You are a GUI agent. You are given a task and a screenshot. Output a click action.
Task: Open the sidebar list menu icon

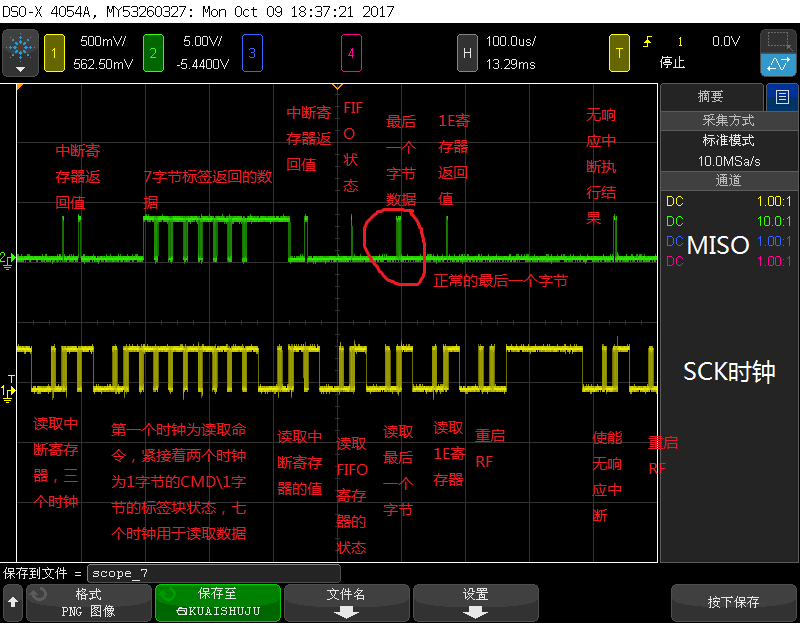click(782, 97)
